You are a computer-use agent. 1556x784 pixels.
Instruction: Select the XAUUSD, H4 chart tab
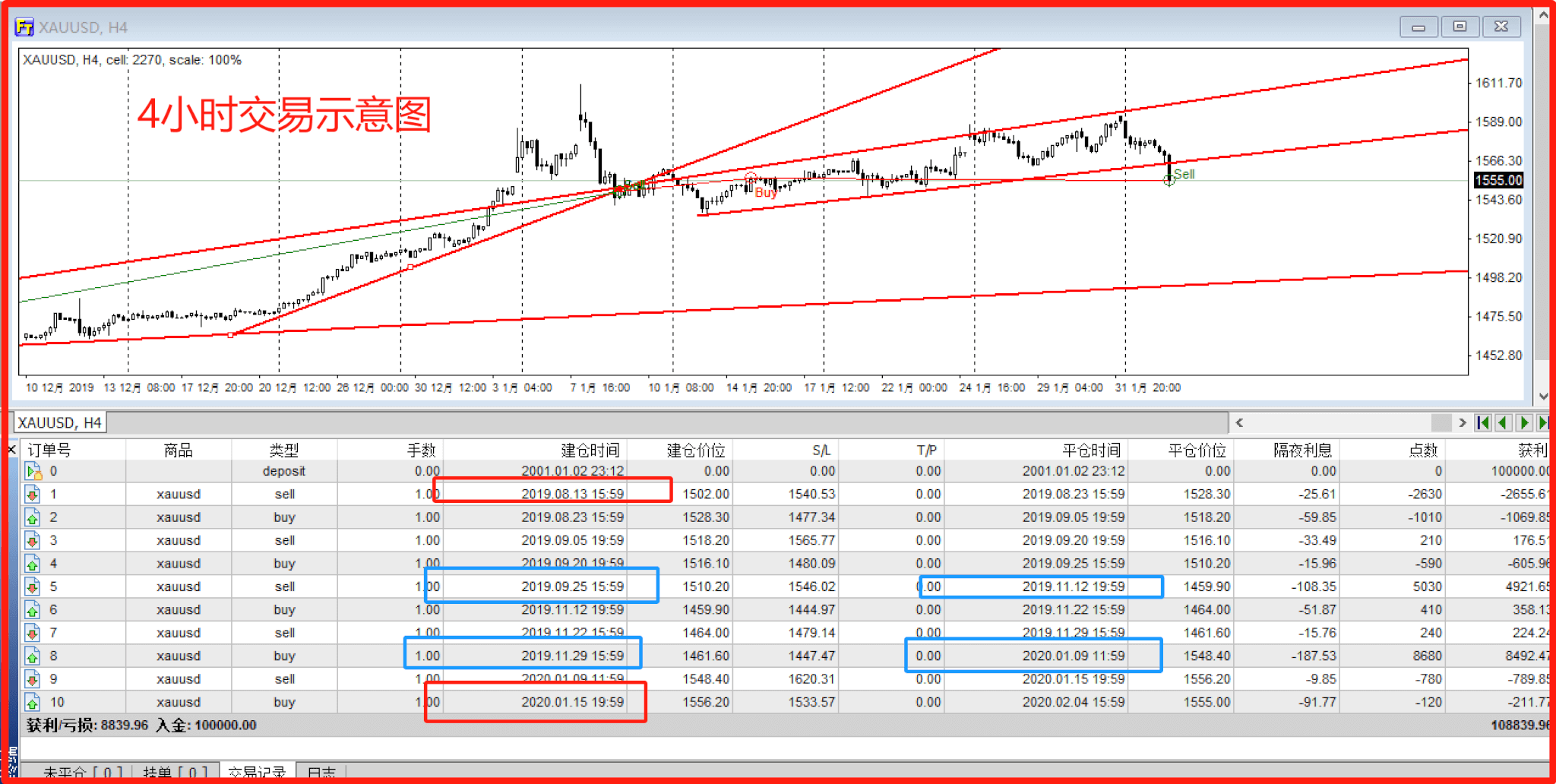[59, 422]
